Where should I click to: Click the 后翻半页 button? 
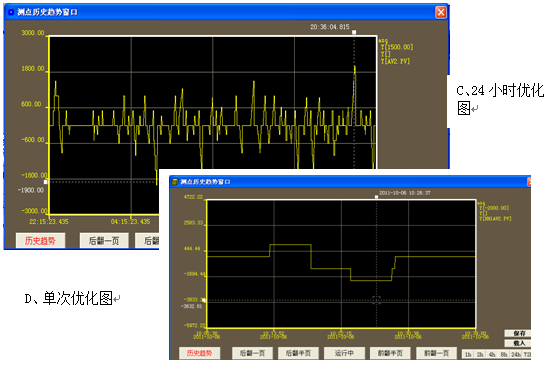pos(298,353)
